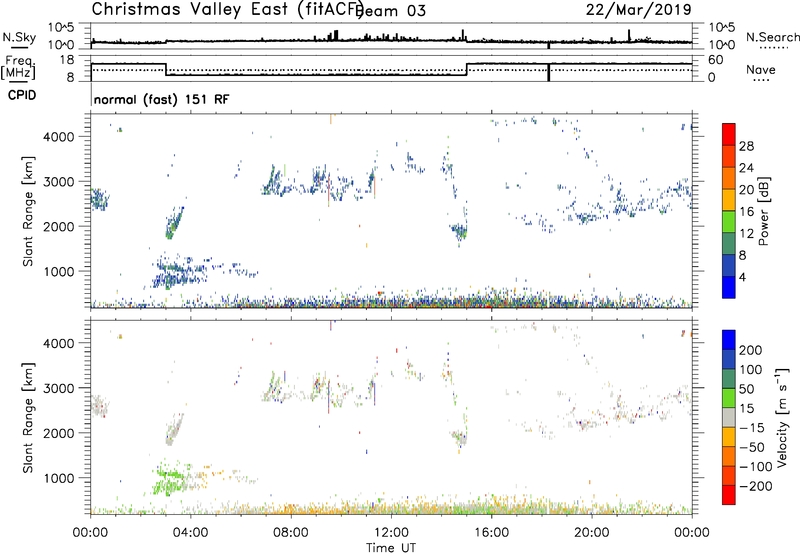Click the '20:00' time tick label
Image resolution: width=800 pixels, height=554 pixels.
point(591,533)
